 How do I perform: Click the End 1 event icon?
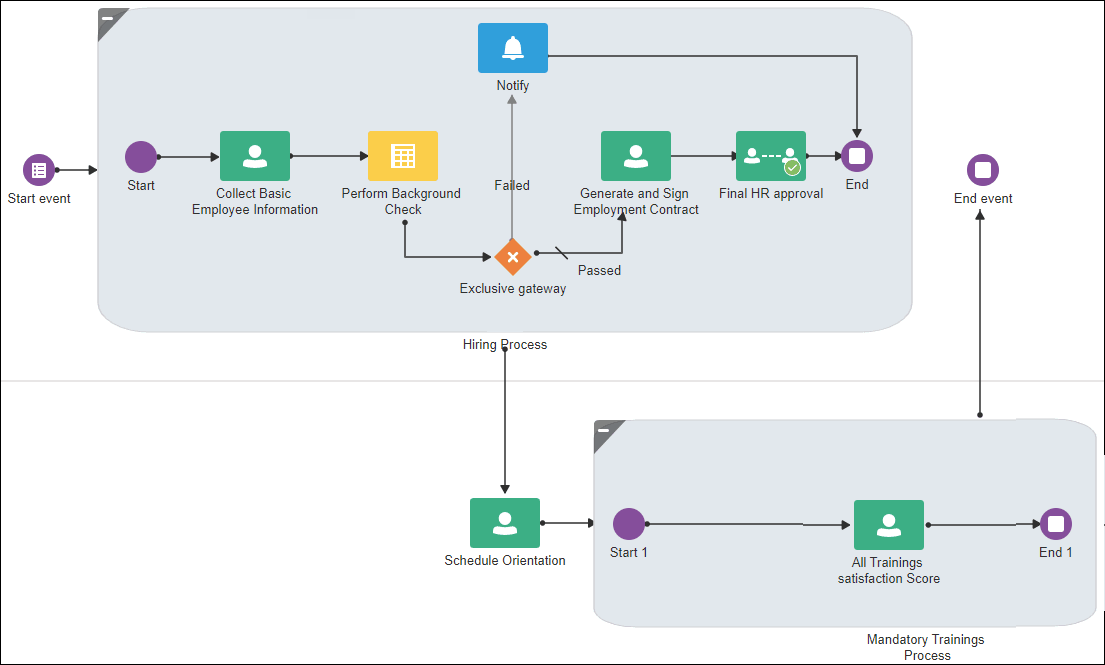click(x=1056, y=523)
